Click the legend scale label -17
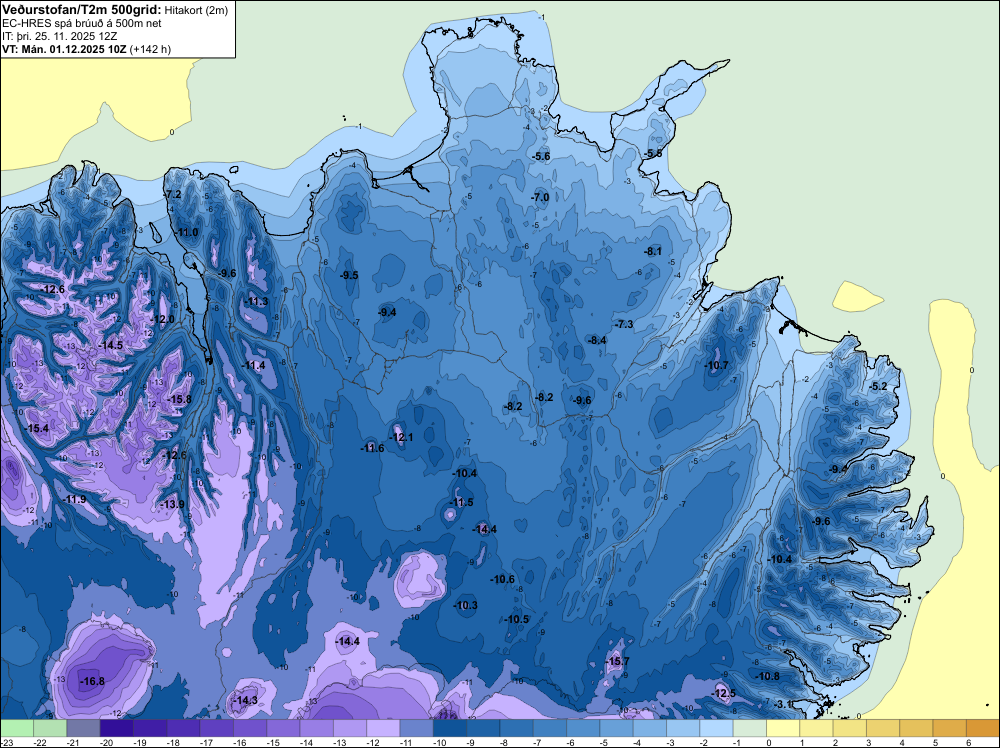1000x748 pixels. 206,742
